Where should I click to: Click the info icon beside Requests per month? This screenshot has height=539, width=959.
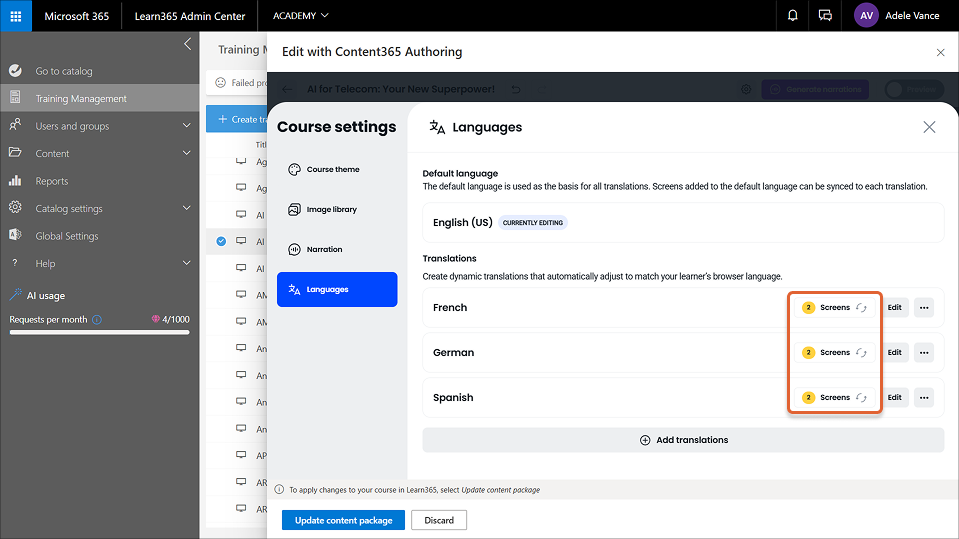pyautogui.click(x=97, y=320)
